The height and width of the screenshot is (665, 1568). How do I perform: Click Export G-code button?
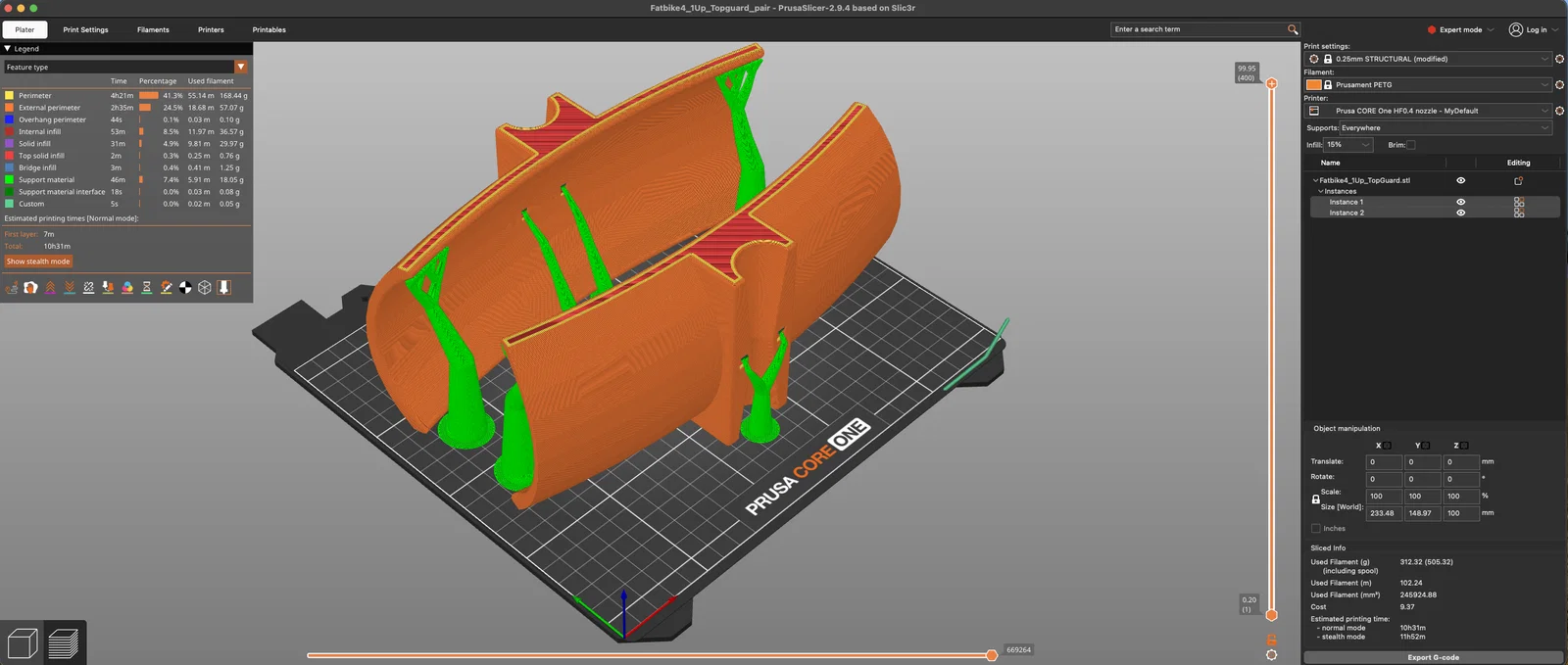point(1433,657)
